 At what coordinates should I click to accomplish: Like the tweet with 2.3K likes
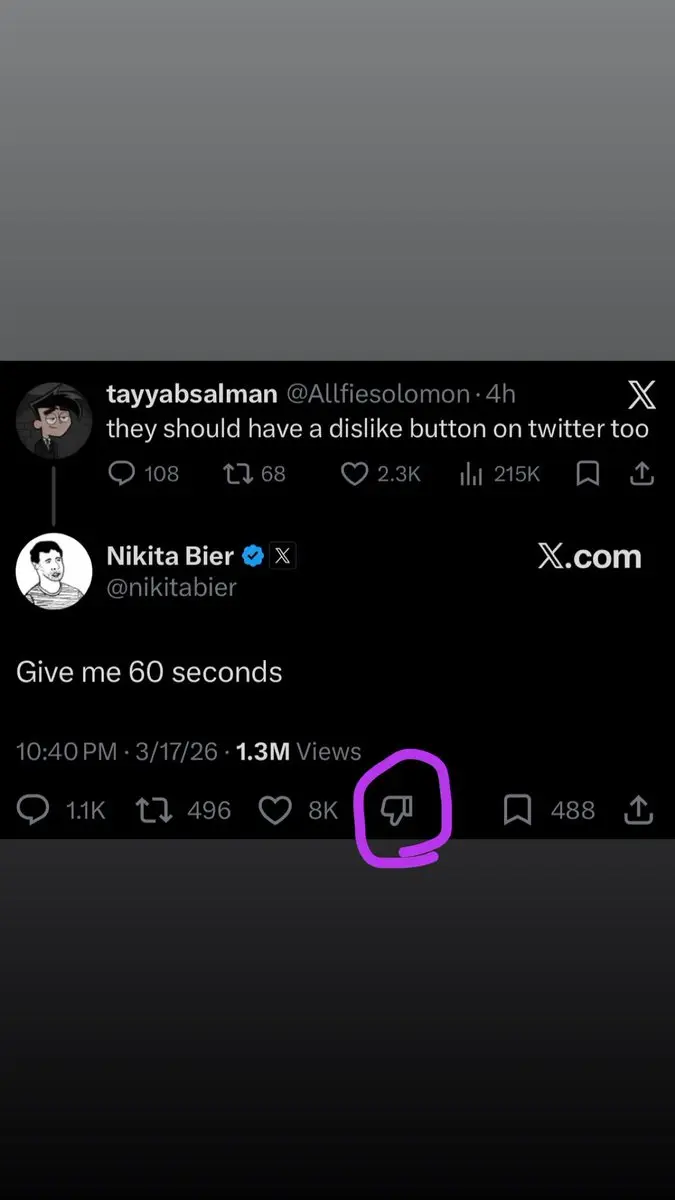coord(355,473)
